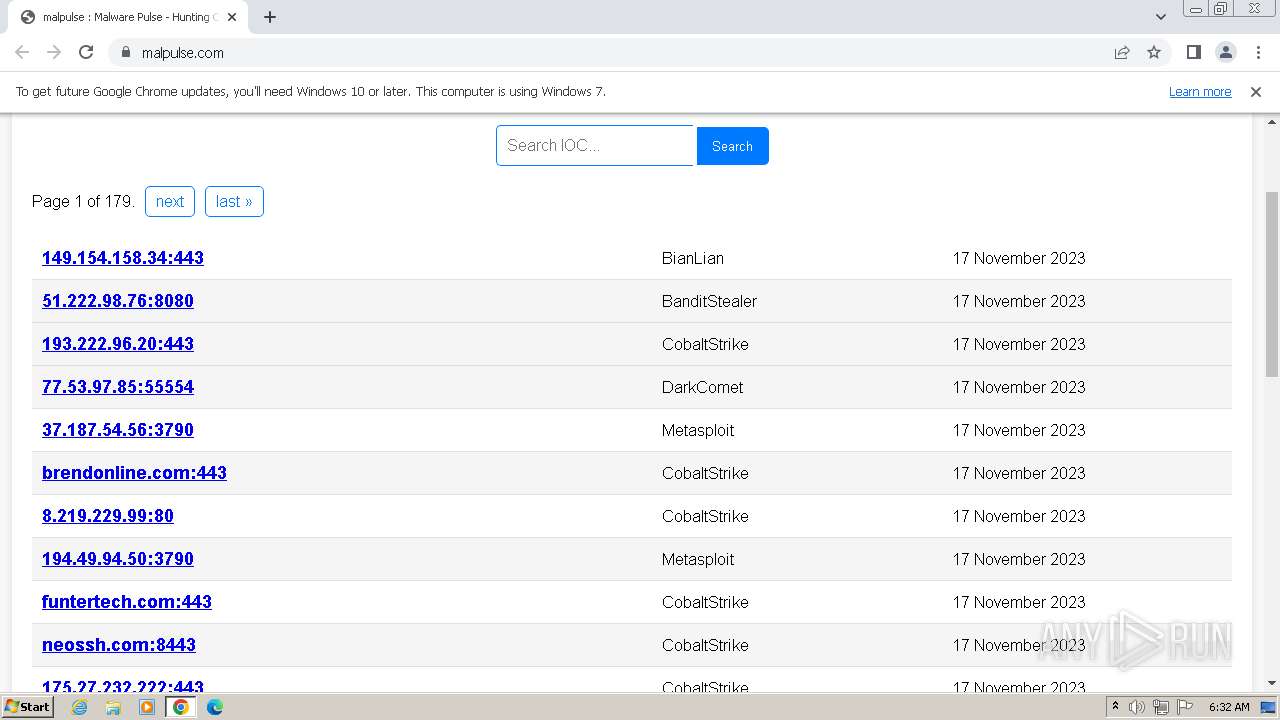Image resolution: width=1280 pixels, height=720 pixels.
Task: Click DarkComet malware family text
Action: click(x=702, y=387)
